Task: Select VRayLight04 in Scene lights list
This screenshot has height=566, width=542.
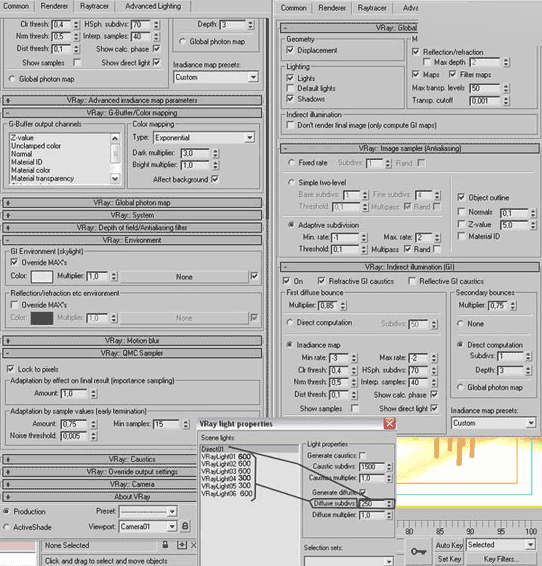Action: click(x=218, y=479)
